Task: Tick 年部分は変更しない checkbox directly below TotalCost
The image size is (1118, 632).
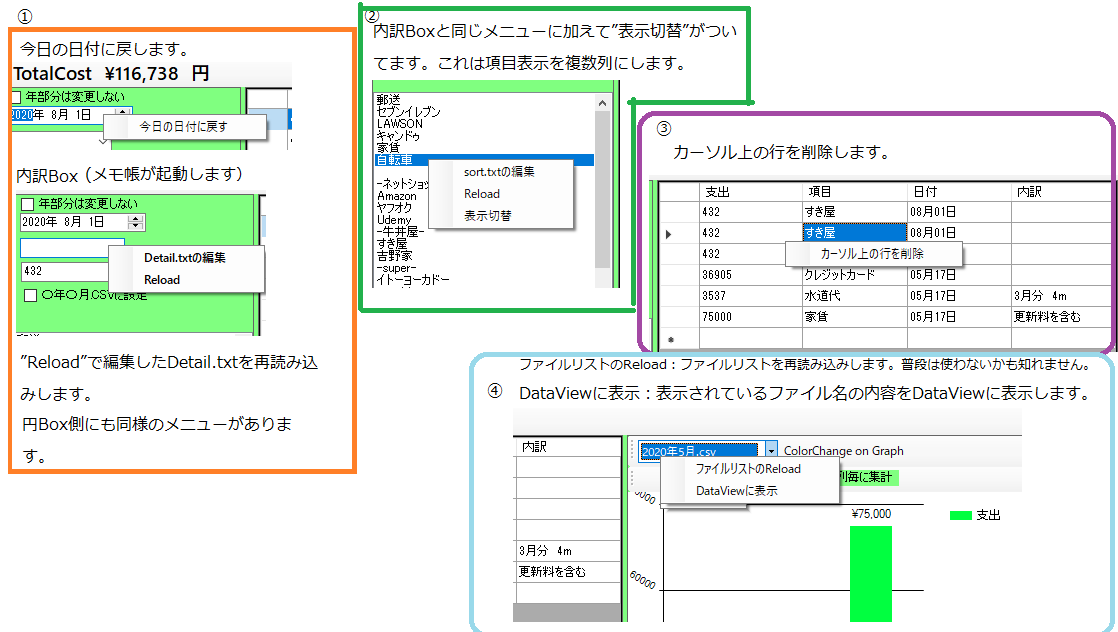Action: pos(17,96)
